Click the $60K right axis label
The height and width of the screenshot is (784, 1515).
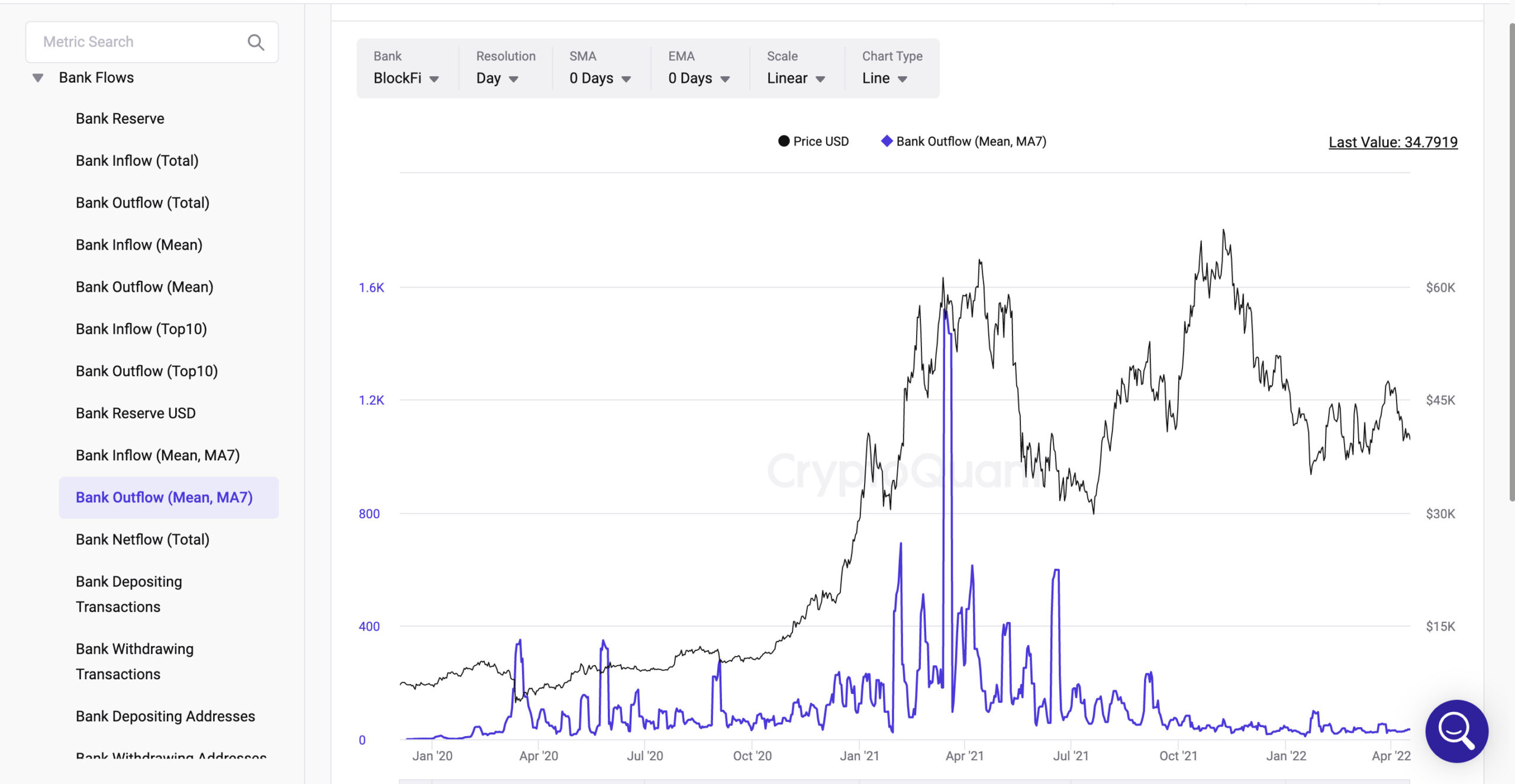[x=1440, y=288]
